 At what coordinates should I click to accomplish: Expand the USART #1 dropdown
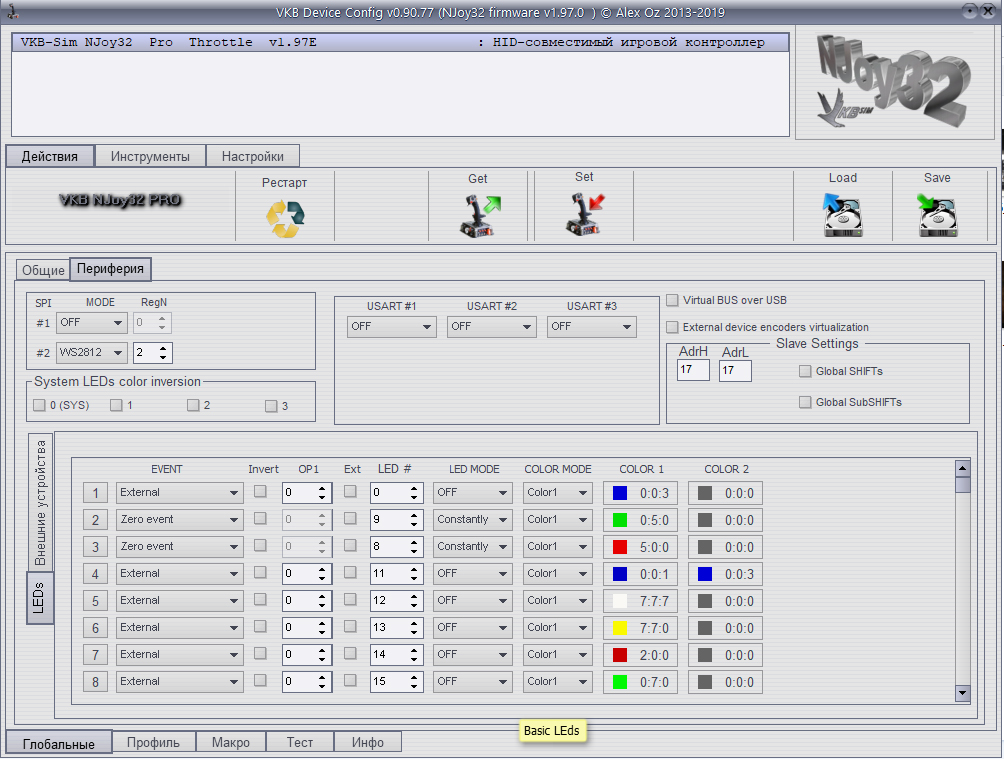point(391,327)
